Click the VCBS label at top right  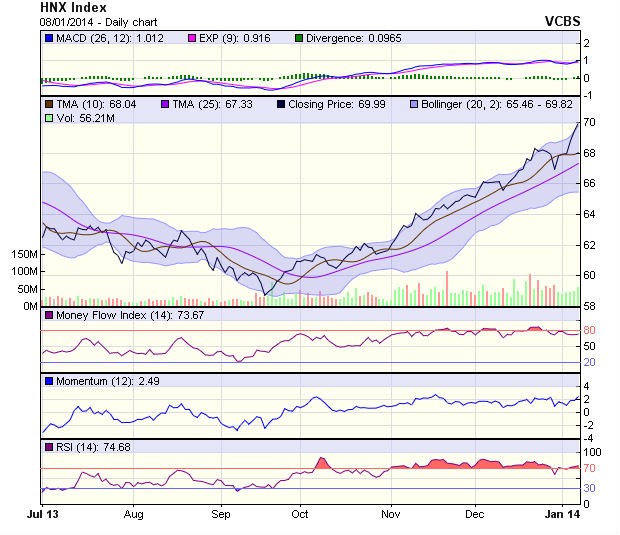pos(563,20)
